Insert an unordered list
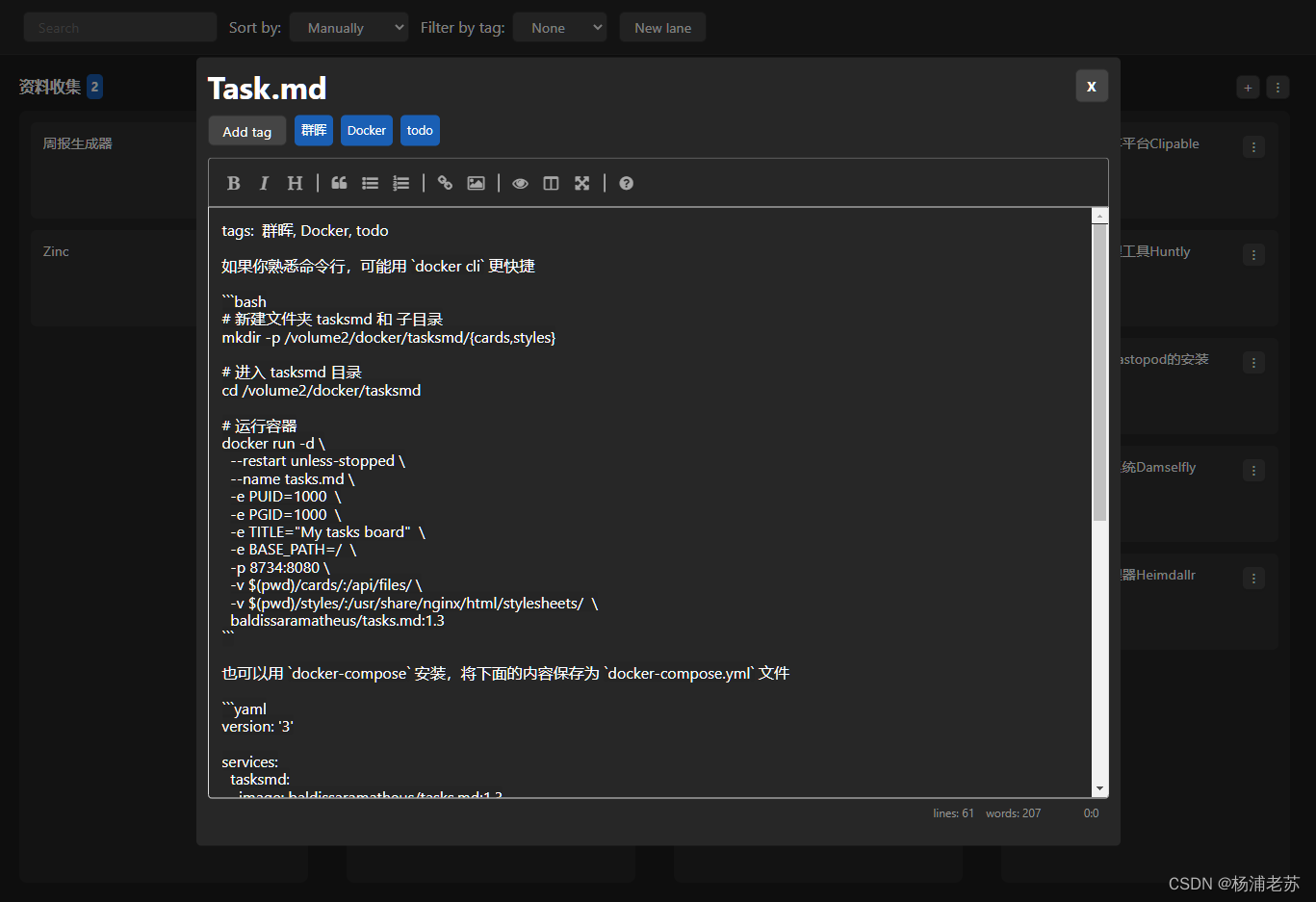 point(371,183)
